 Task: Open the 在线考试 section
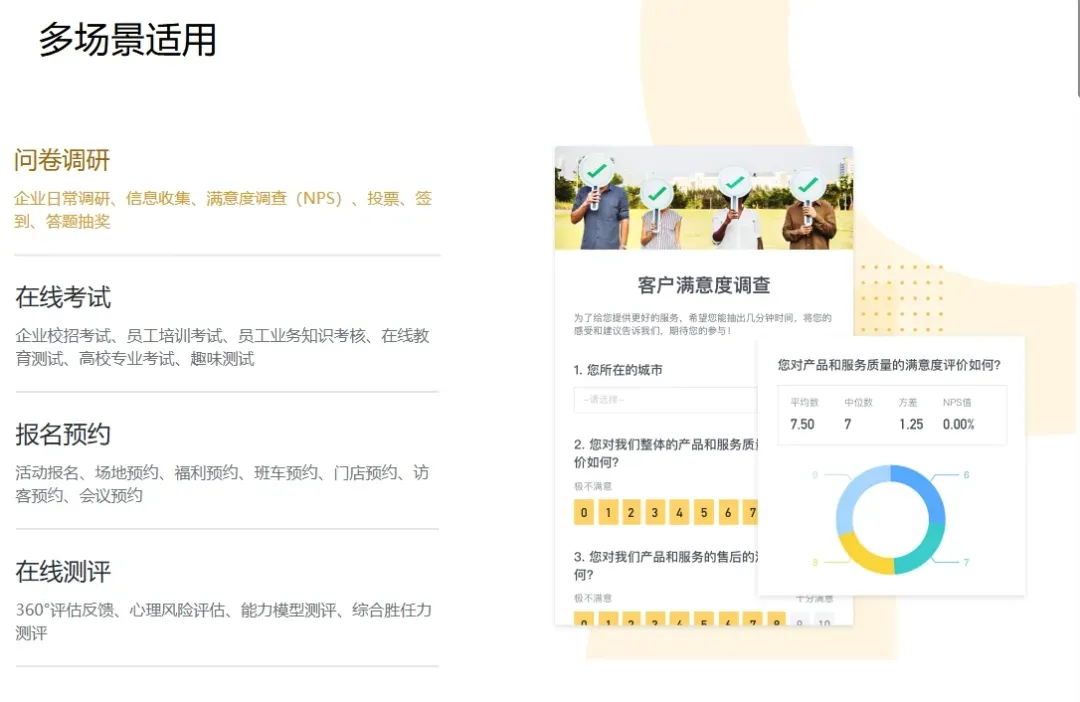point(63,297)
